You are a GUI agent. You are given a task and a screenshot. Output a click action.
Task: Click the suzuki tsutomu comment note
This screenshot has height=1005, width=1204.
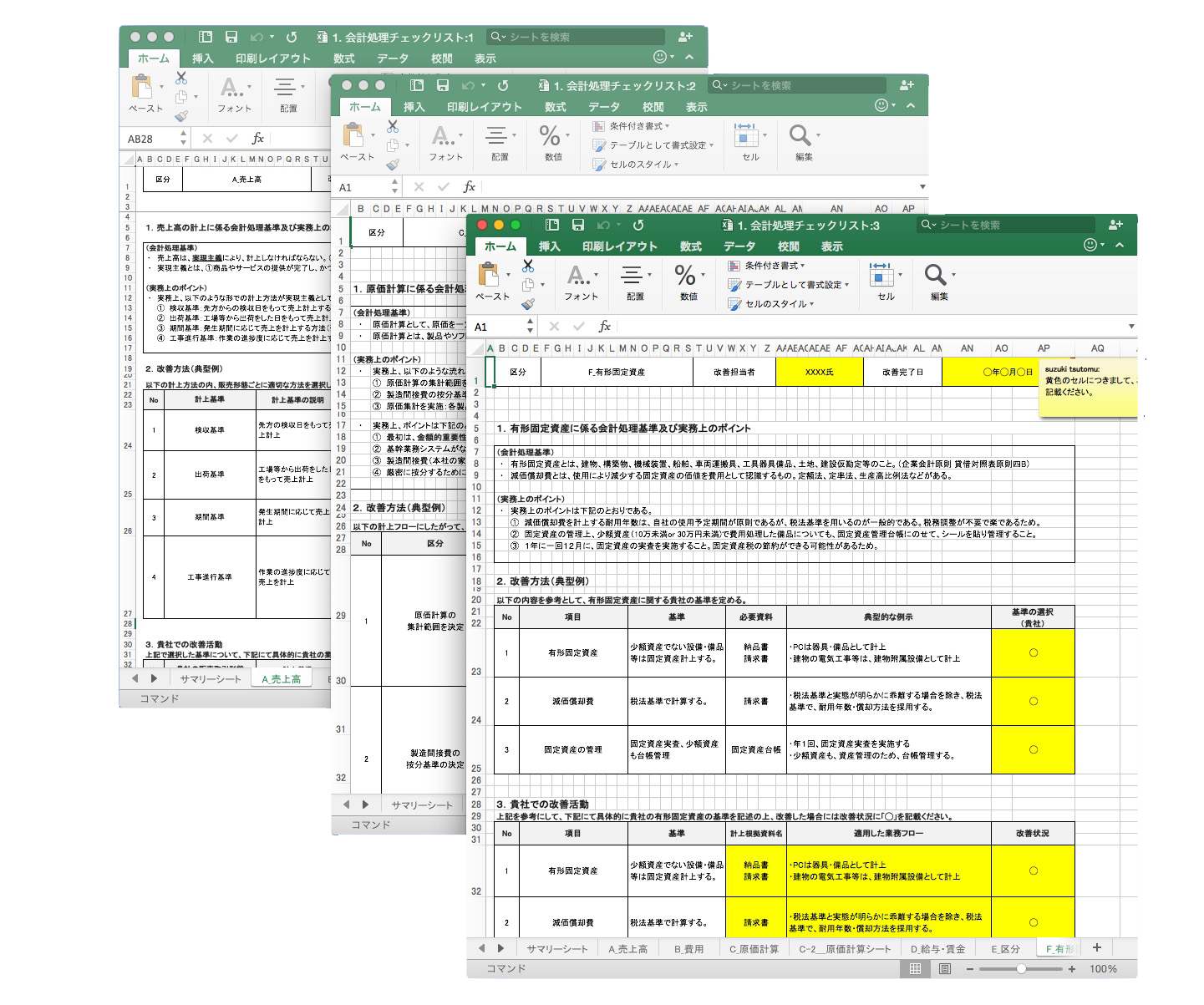tap(1088, 388)
